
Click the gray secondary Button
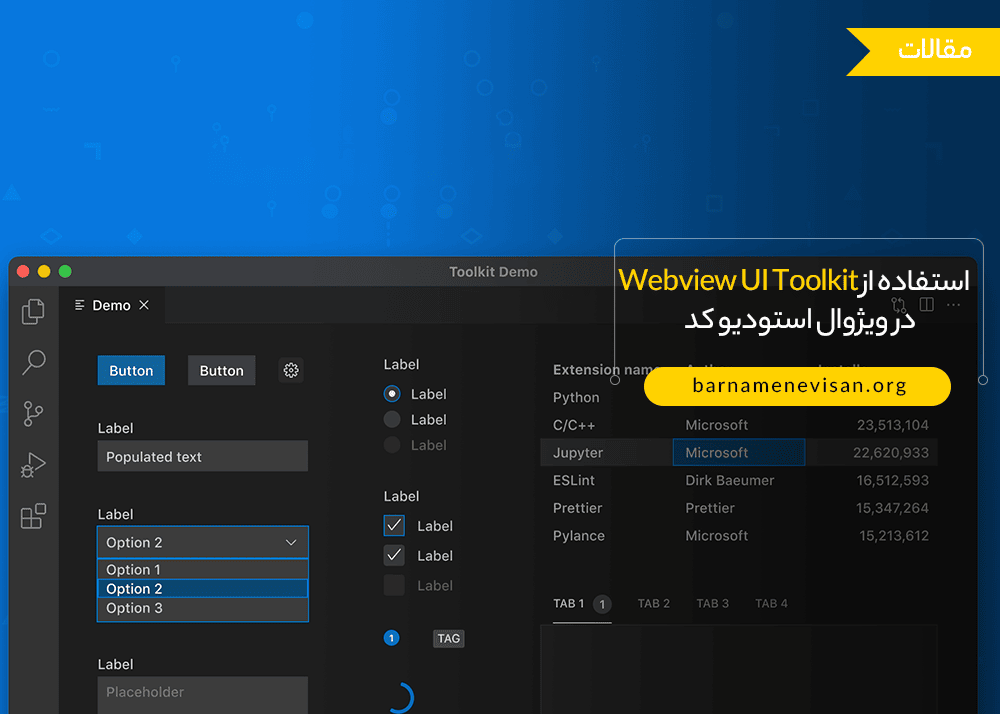[x=221, y=370]
